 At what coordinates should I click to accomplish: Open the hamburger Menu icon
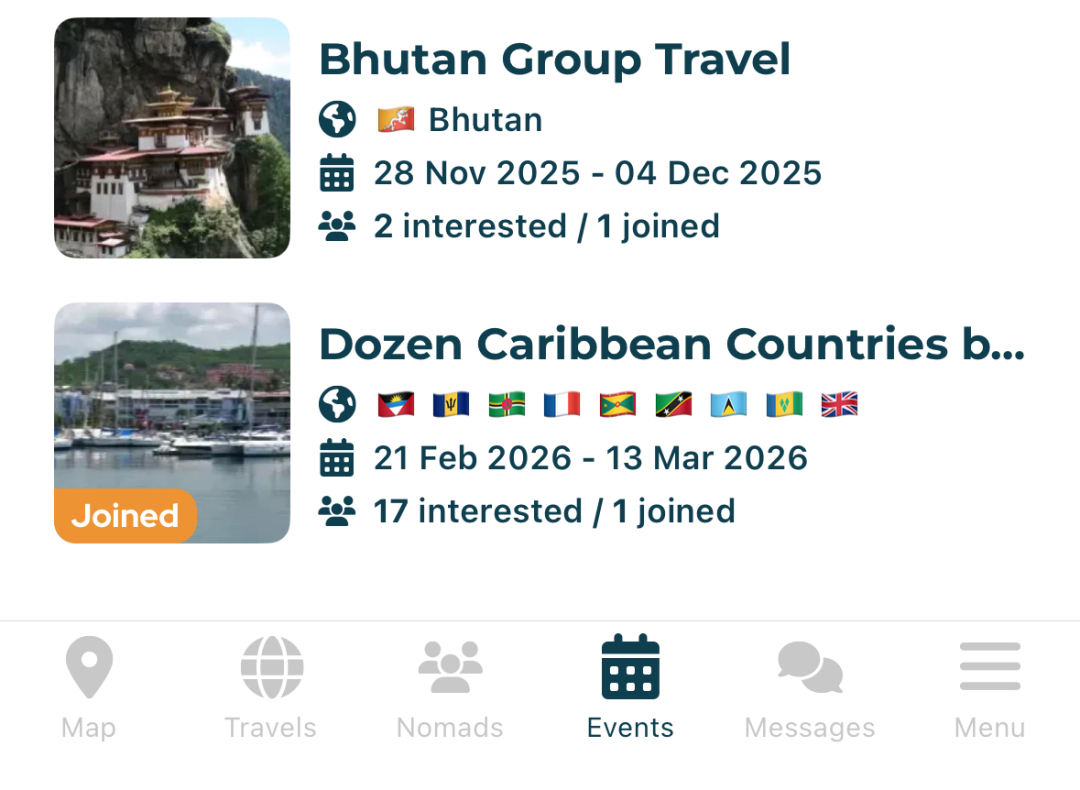[x=990, y=667]
